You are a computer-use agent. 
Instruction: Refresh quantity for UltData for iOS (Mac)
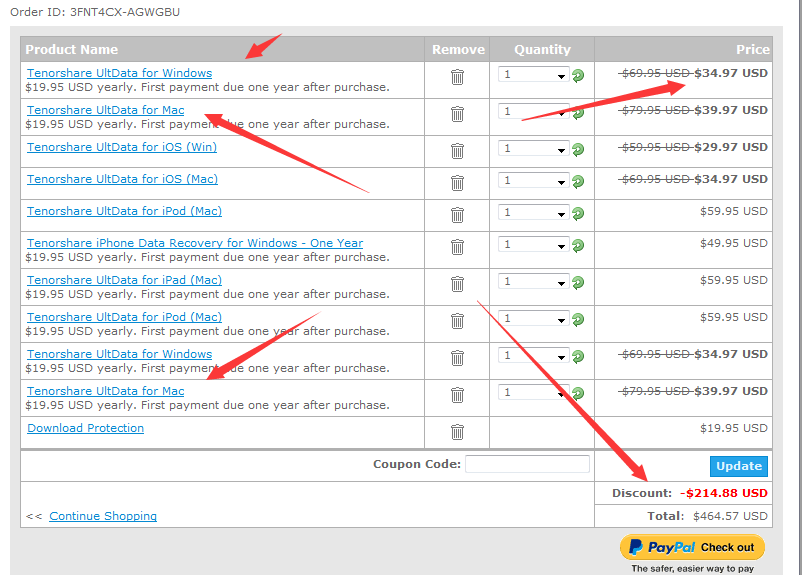pyautogui.click(x=578, y=182)
